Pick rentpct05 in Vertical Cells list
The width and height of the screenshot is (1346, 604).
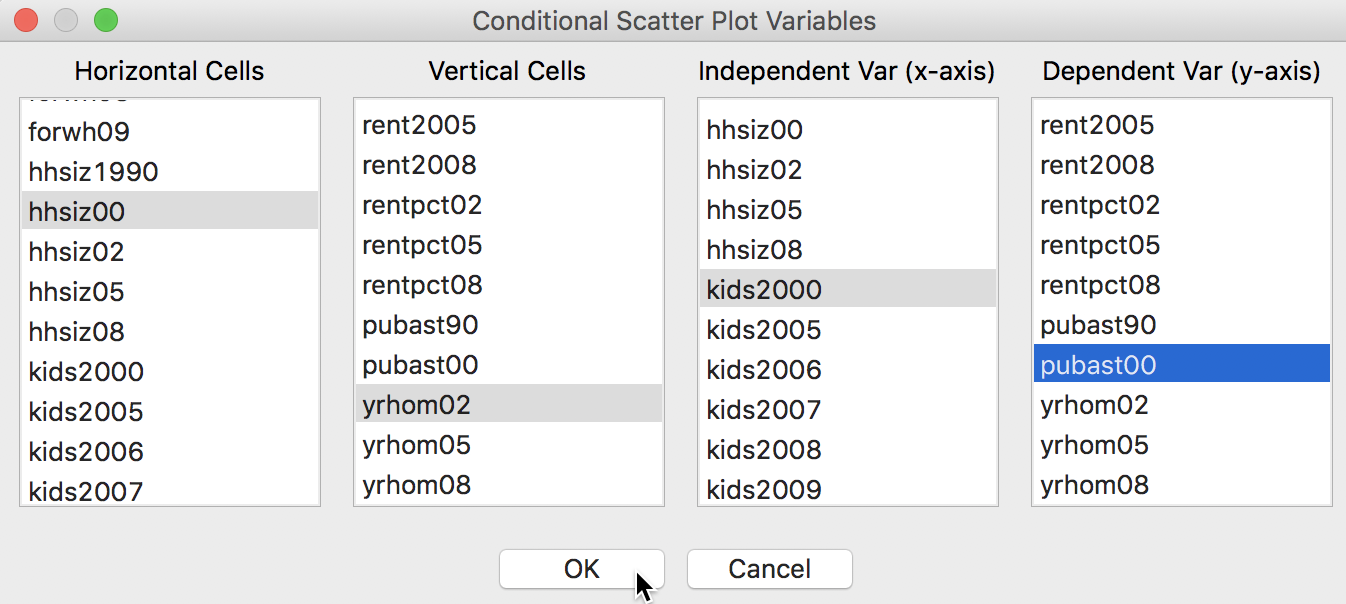[x=509, y=244]
